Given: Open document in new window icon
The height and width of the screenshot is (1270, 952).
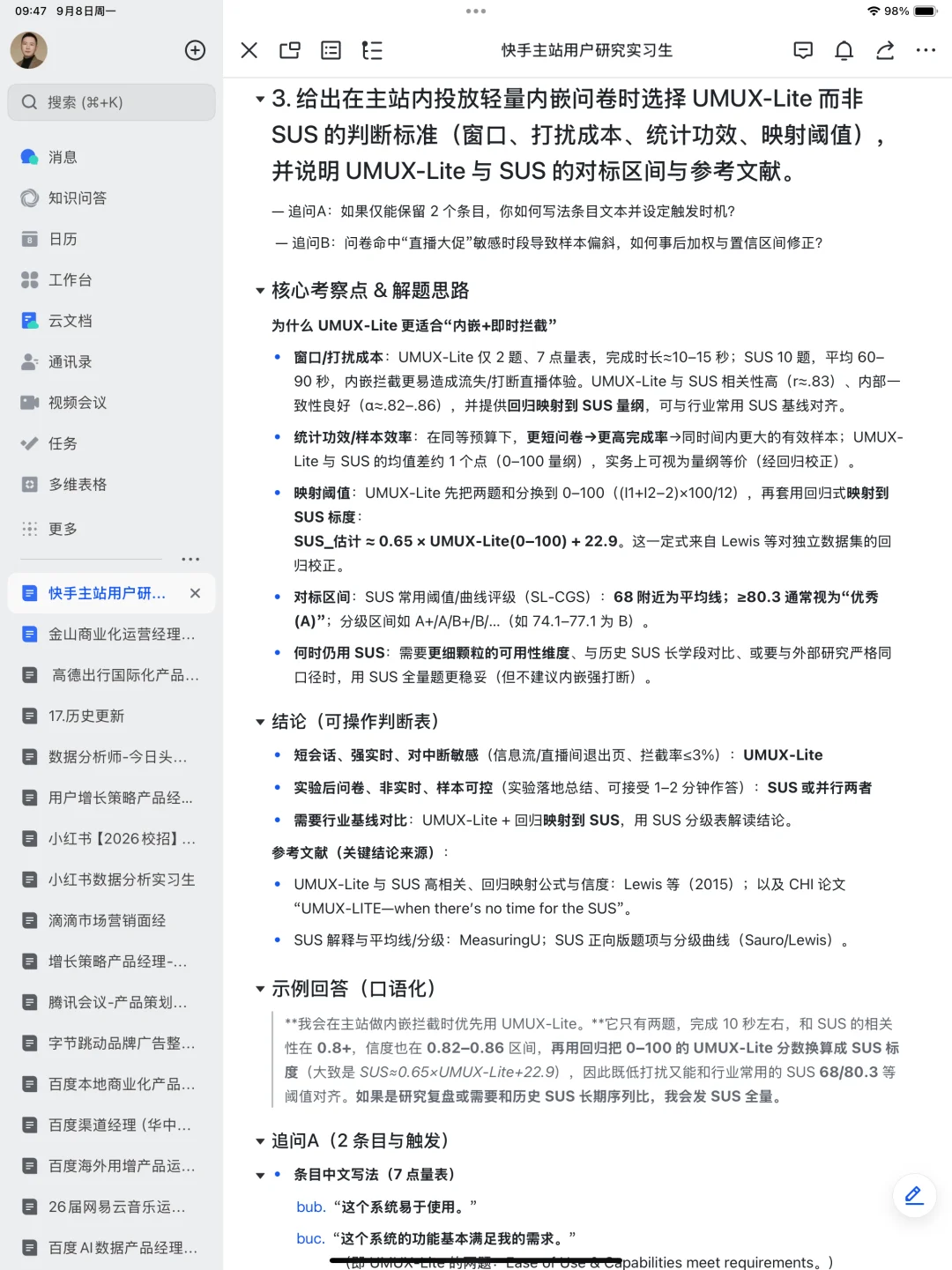Looking at the screenshot, I should (290, 50).
